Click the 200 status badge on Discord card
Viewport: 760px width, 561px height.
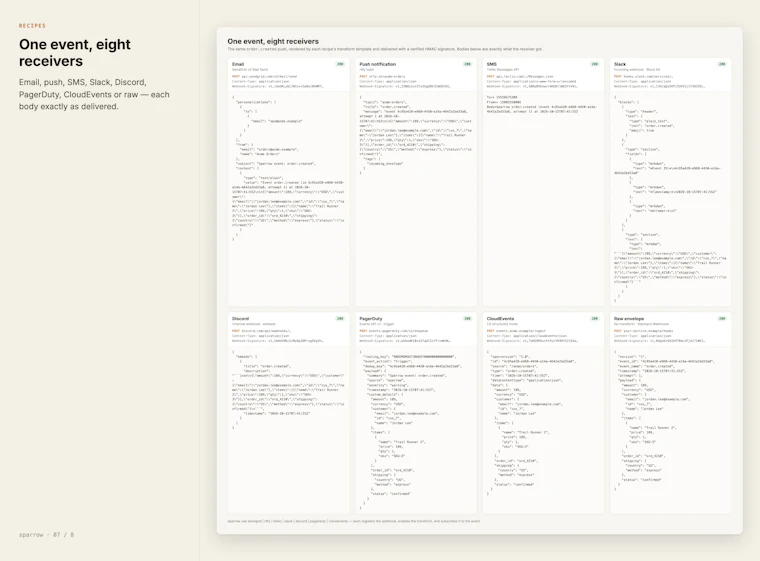point(340,319)
